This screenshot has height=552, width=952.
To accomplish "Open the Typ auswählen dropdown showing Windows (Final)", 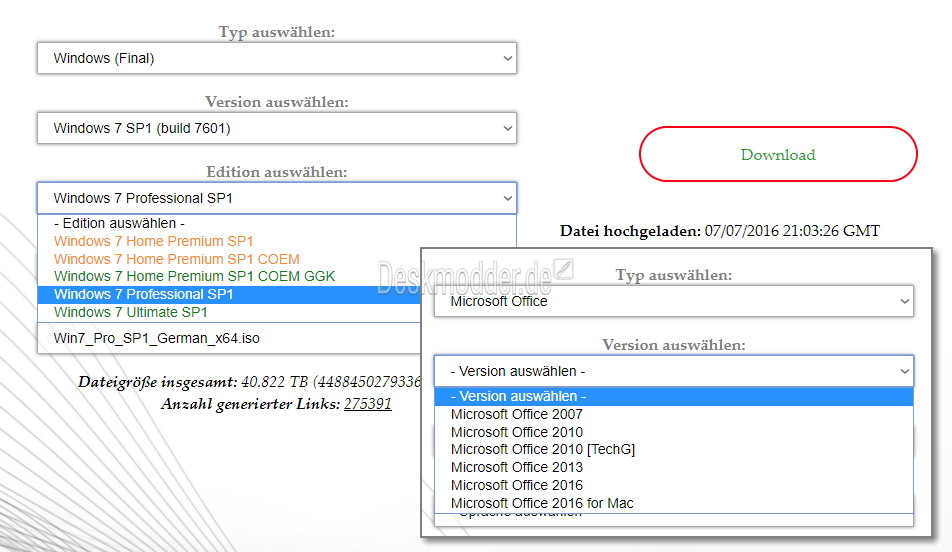I will click(x=277, y=58).
